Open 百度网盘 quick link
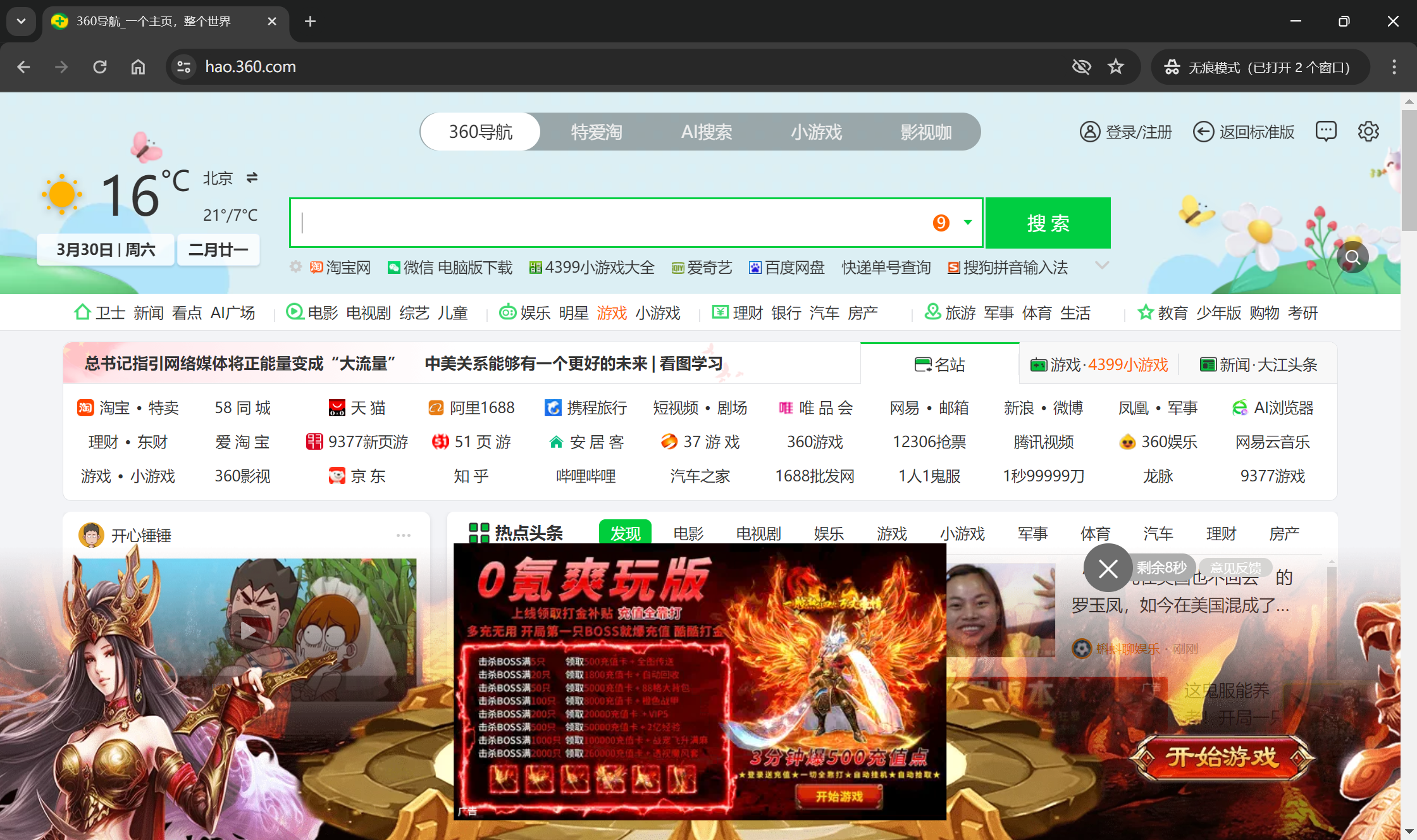 pos(786,268)
